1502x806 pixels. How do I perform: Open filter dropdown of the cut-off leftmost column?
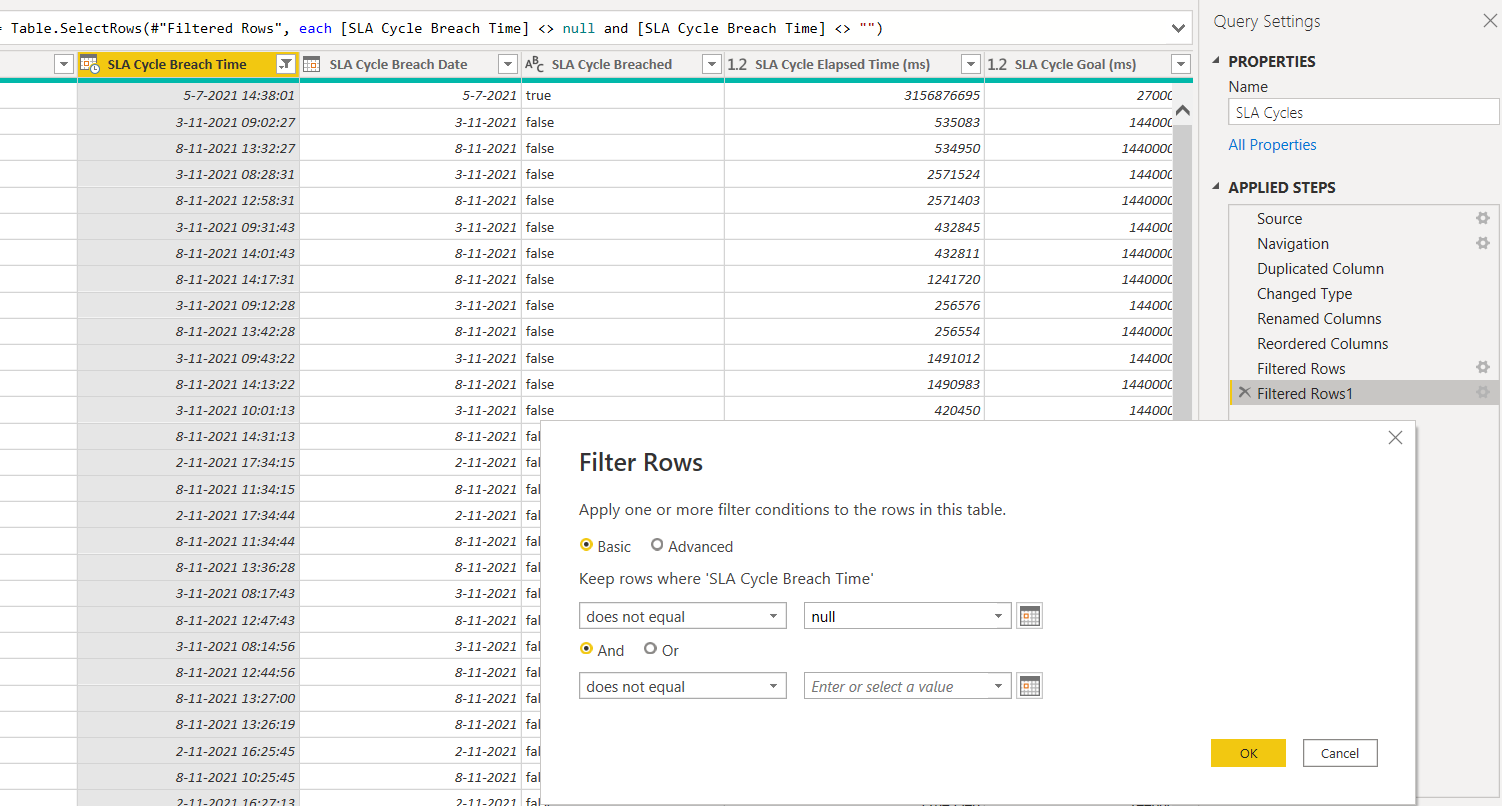(64, 64)
